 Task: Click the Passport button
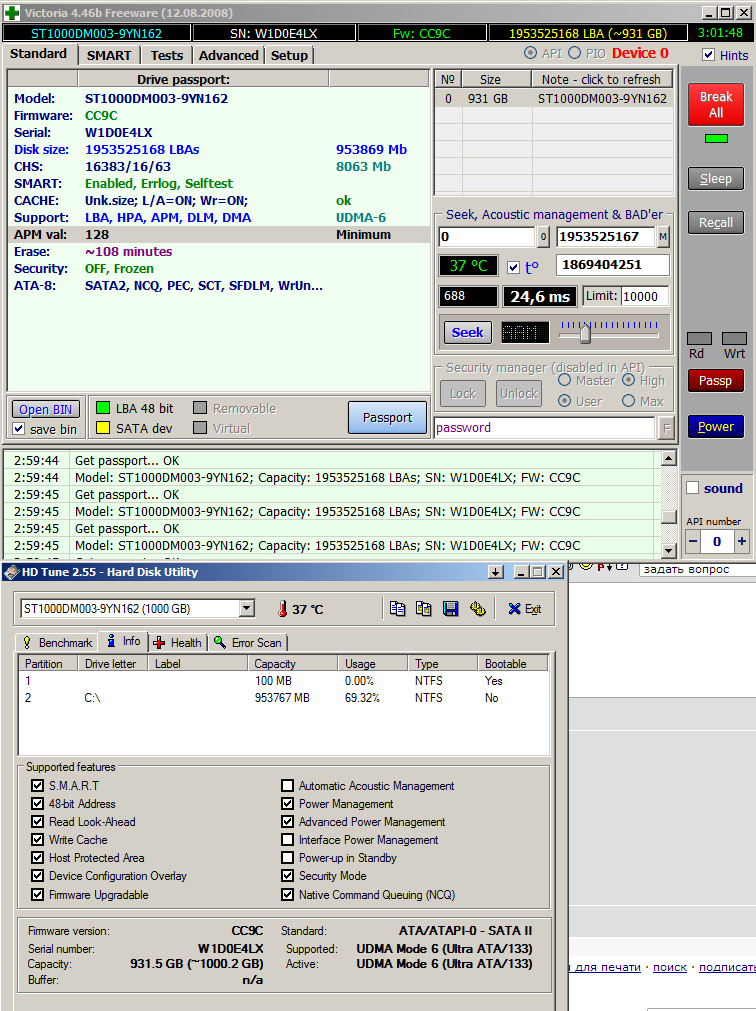(x=387, y=417)
